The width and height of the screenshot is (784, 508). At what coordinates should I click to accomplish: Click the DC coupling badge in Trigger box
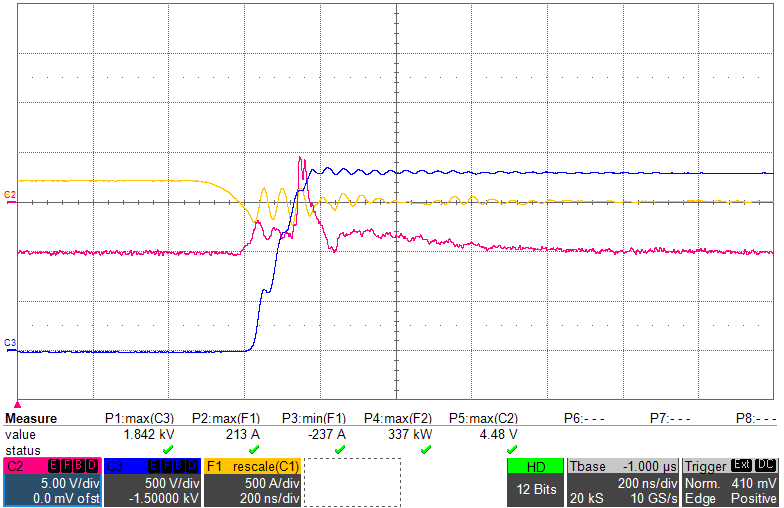click(x=763, y=466)
